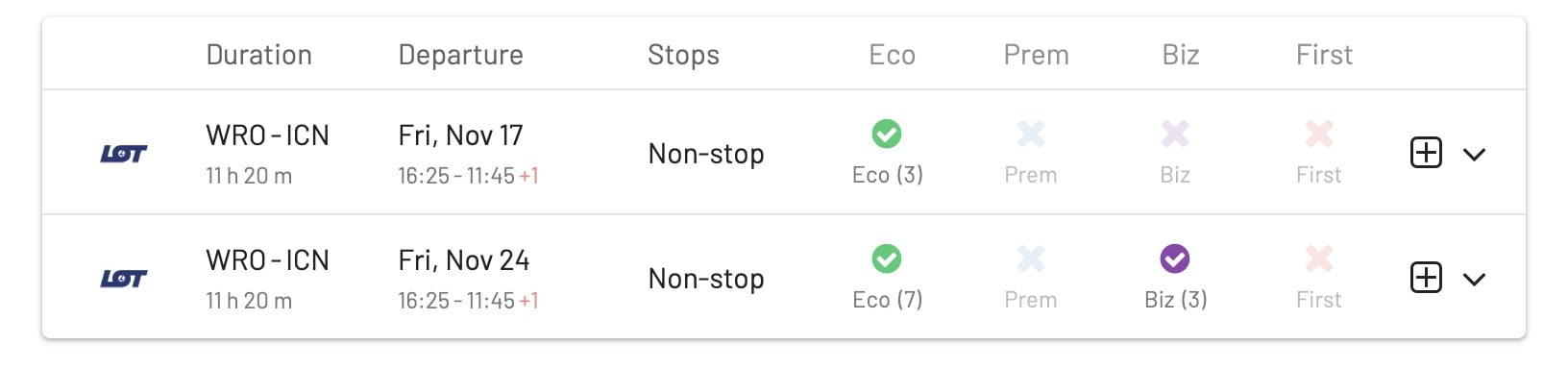Open the Fri, Nov 24 departure entry
This screenshot has width=1568, height=369.
tap(464, 260)
